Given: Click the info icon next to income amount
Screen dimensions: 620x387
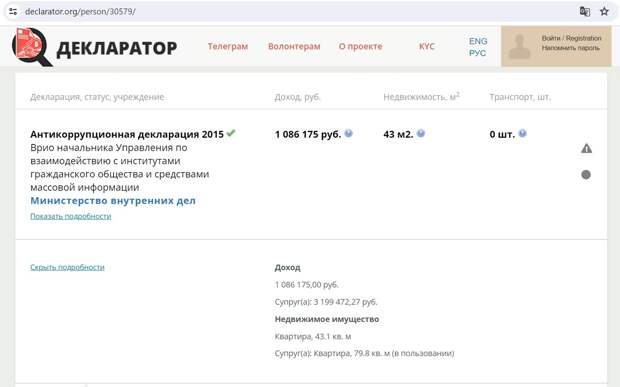Looking at the screenshot, I should 348,133.
